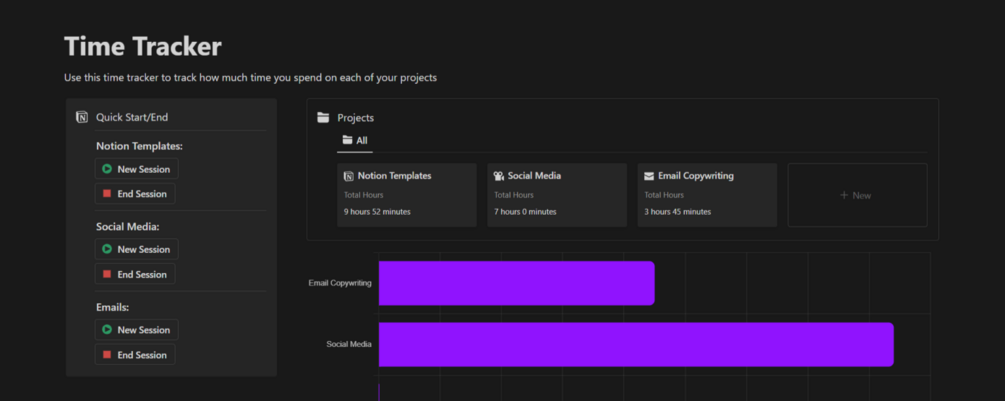
Task: Click the Social Media purple chart bar
Action: [x=635, y=344]
